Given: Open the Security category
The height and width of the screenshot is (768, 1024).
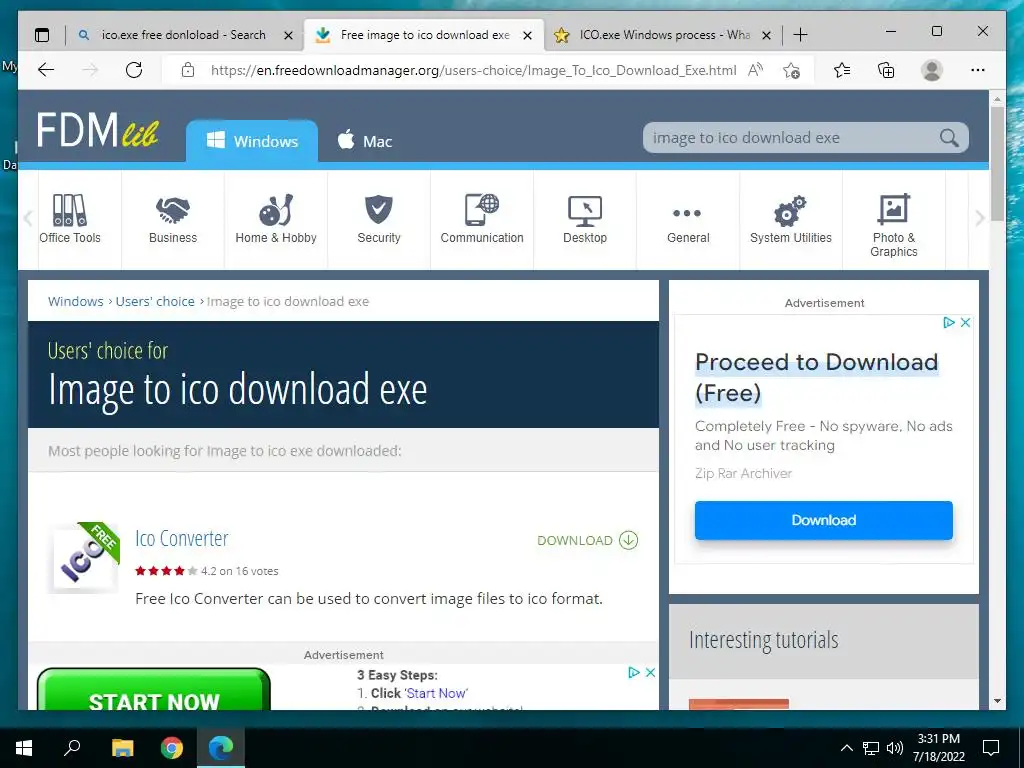Looking at the screenshot, I should [x=379, y=219].
